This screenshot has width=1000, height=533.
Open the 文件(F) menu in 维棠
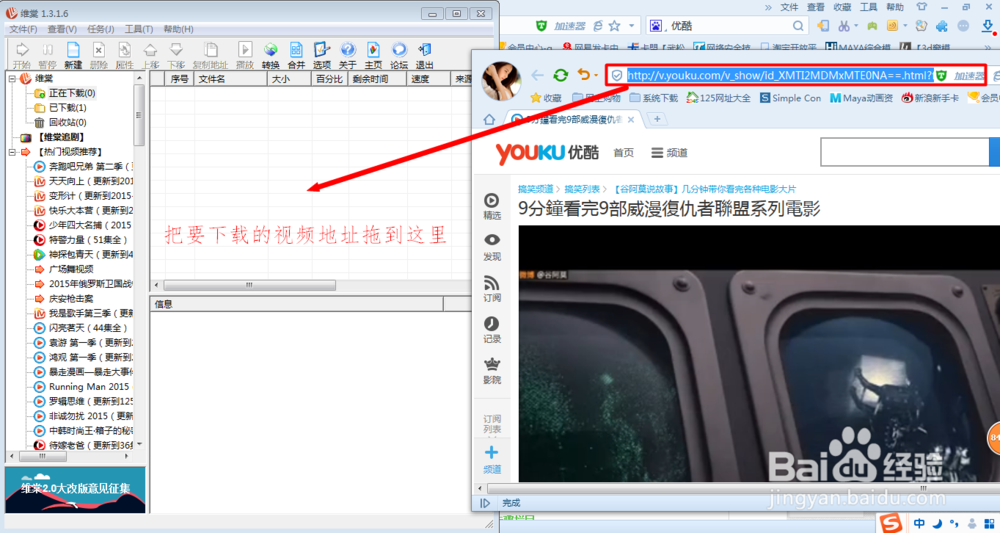[23, 29]
